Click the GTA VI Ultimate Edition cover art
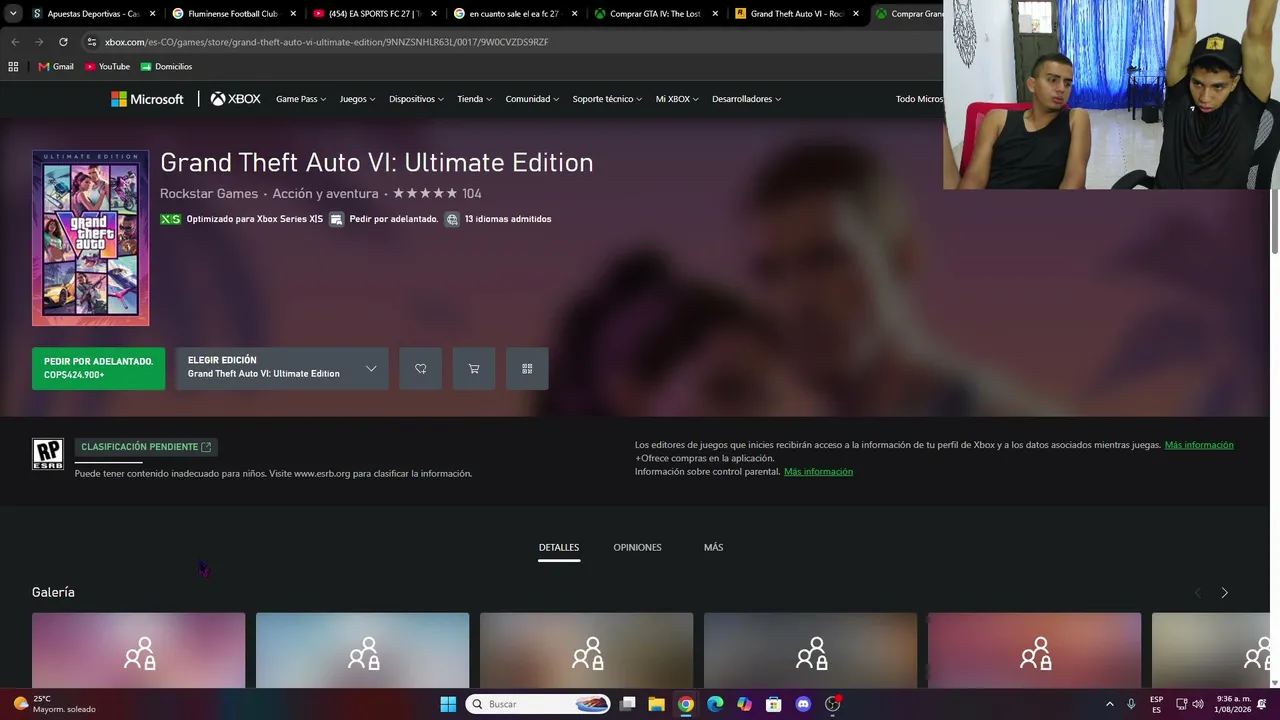1280x720 pixels. (x=90, y=238)
